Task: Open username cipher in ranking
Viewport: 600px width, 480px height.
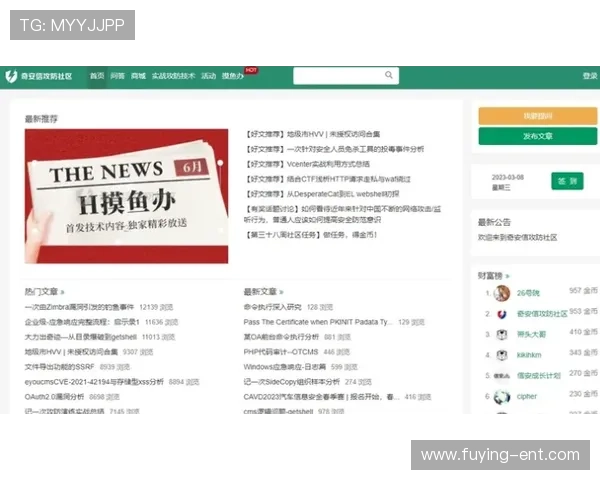Action: (527, 397)
